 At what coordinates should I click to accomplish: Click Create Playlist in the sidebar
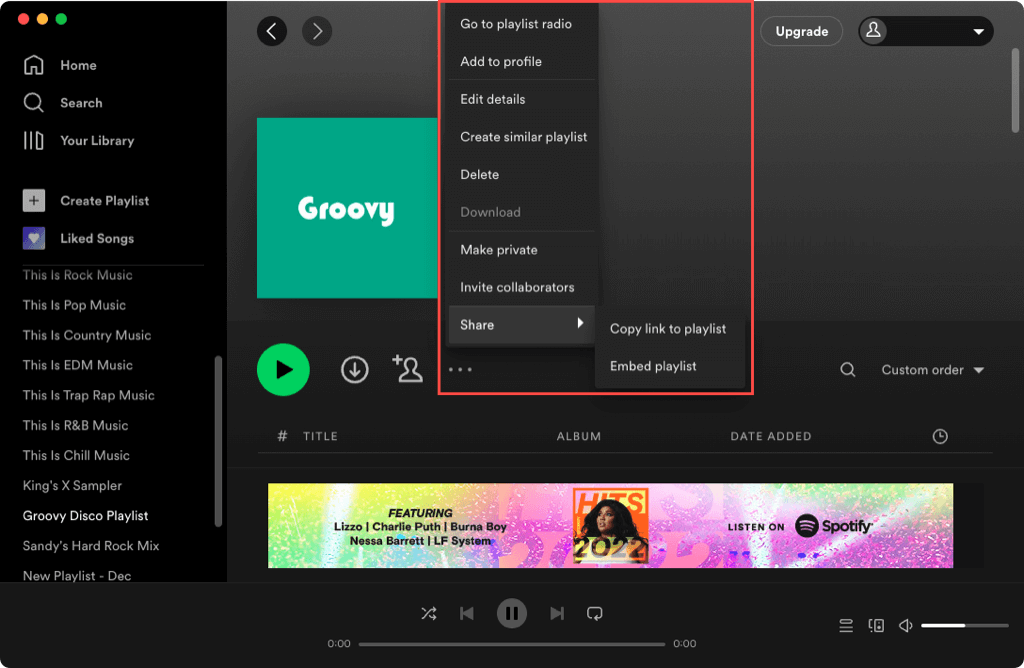click(x=104, y=201)
